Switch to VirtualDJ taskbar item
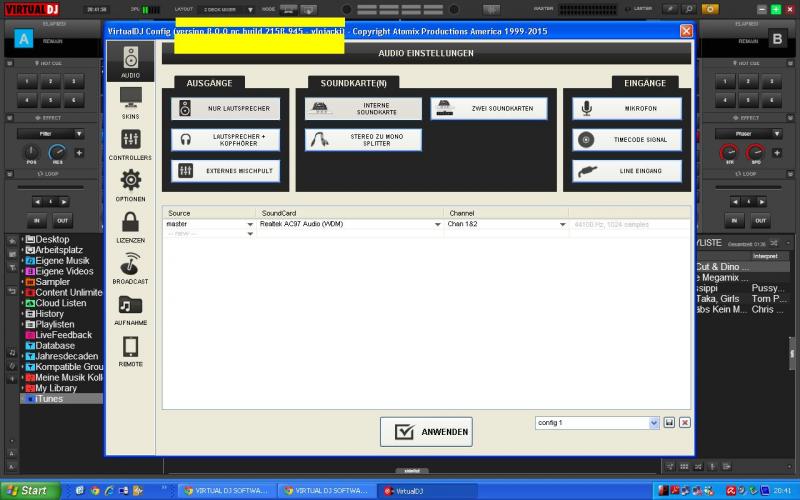The height and width of the screenshot is (500, 800). (426, 491)
